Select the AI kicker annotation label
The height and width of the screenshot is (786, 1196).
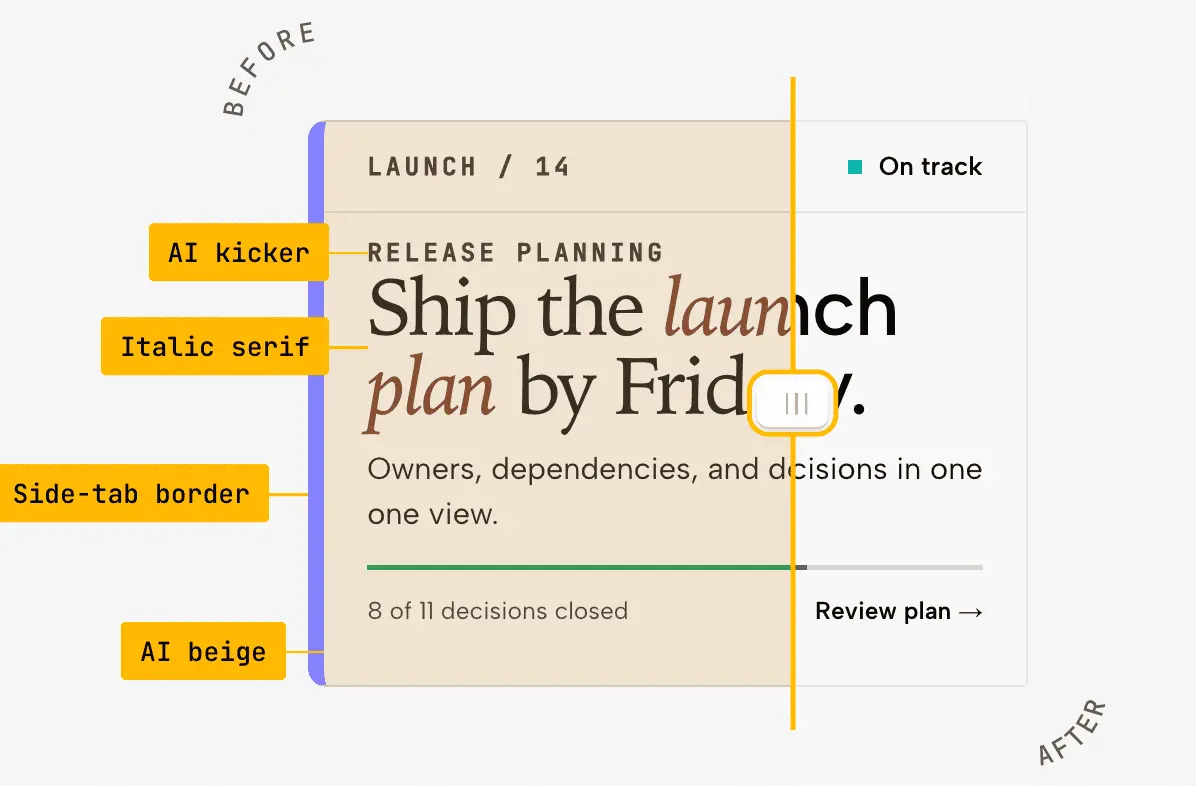click(239, 252)
